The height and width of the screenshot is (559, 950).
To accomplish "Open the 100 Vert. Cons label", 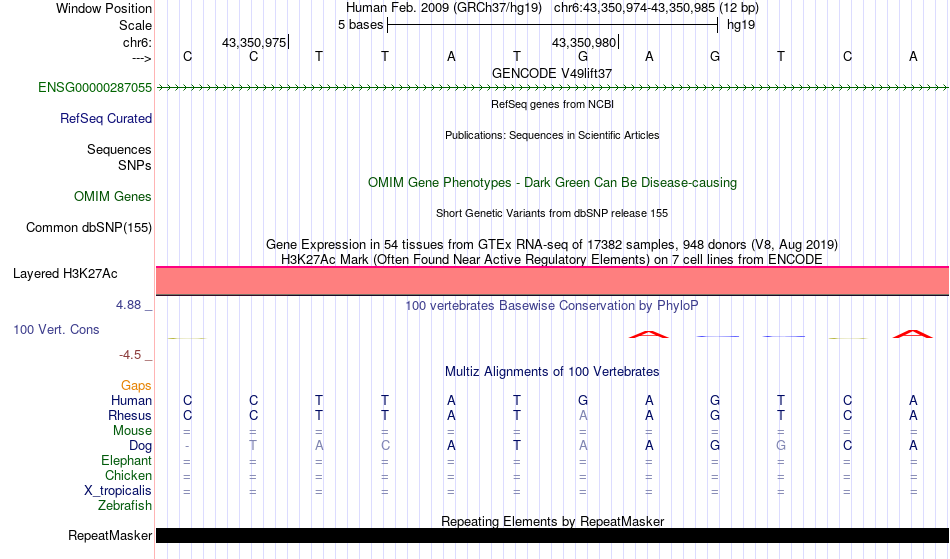I will (56, 329).
